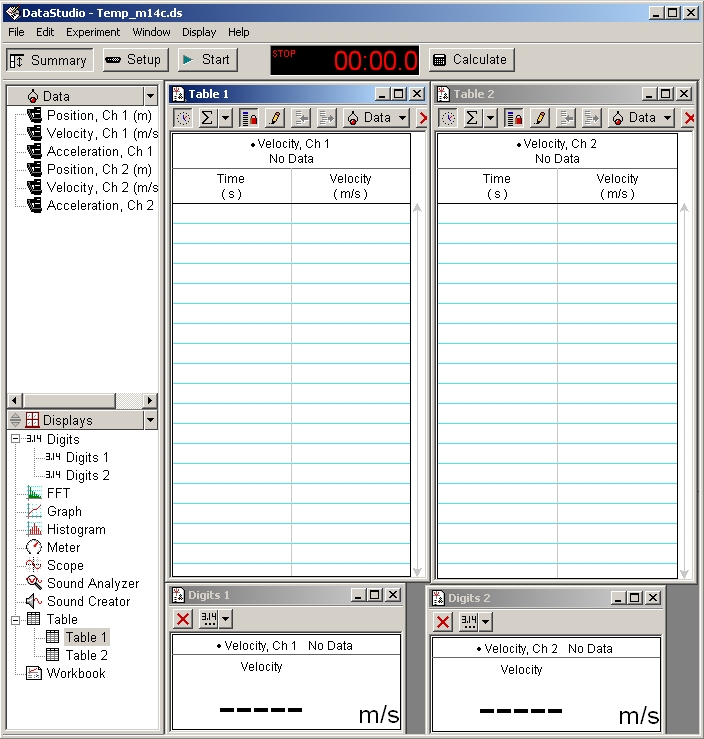Select Position, Ch 2 (m) in Data list
This screenshot has width=704, height=739.
tap(89, 169)
